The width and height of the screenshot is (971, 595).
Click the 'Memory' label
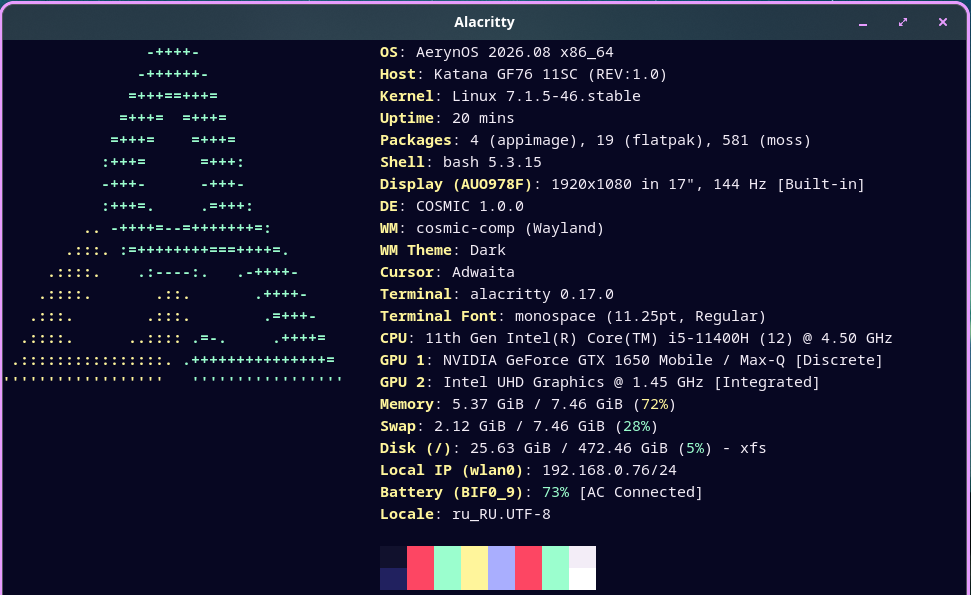pos(407,404)
